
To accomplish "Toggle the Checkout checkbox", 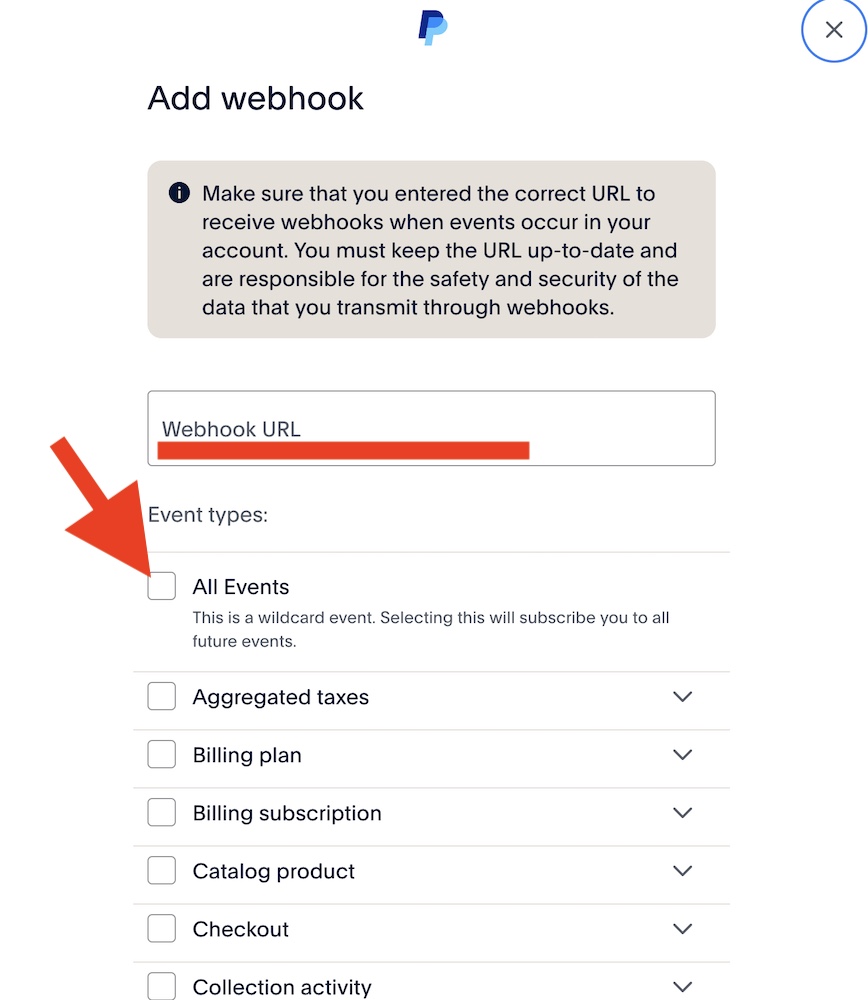I will [162, 928].
